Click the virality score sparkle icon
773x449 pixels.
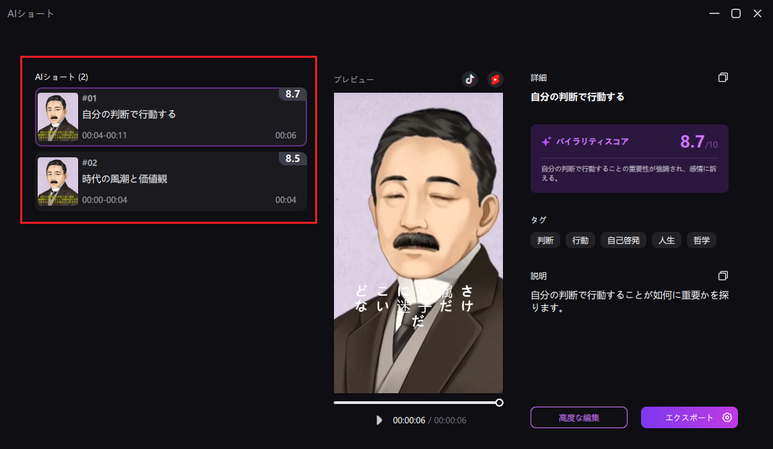pos(546,141)
